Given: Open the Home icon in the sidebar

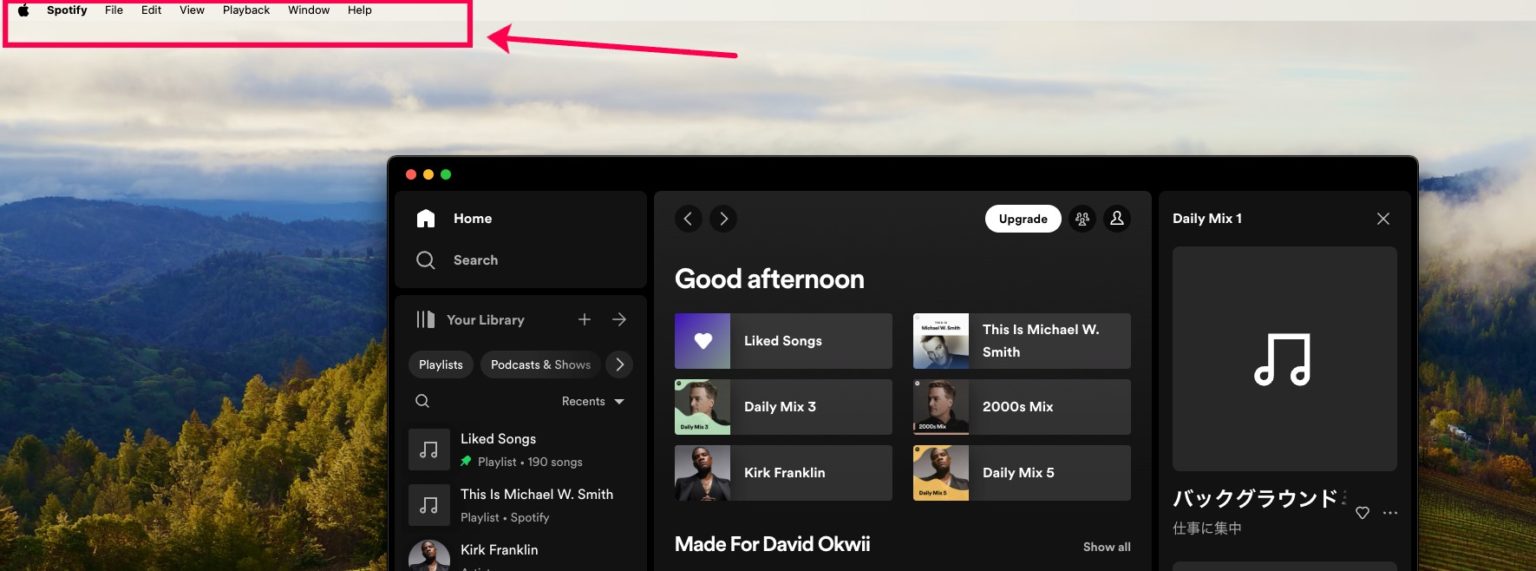Looking at the screenshot, I should tap(426, 218).
